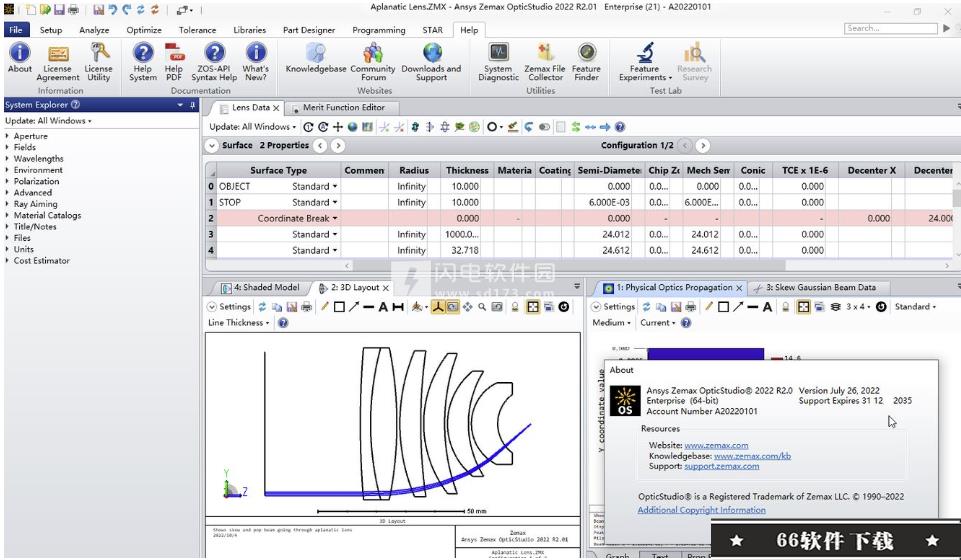Open www.zemax.com website link

(716, 445)
